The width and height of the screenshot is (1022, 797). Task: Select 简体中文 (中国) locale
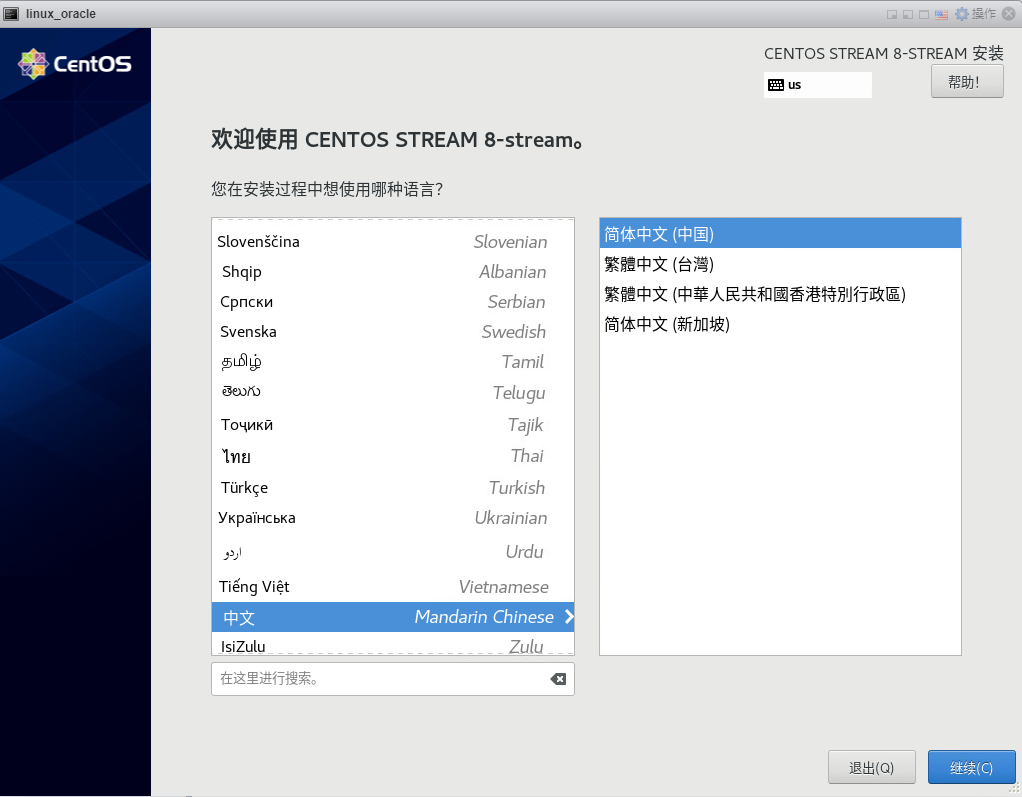click(780, 234)
